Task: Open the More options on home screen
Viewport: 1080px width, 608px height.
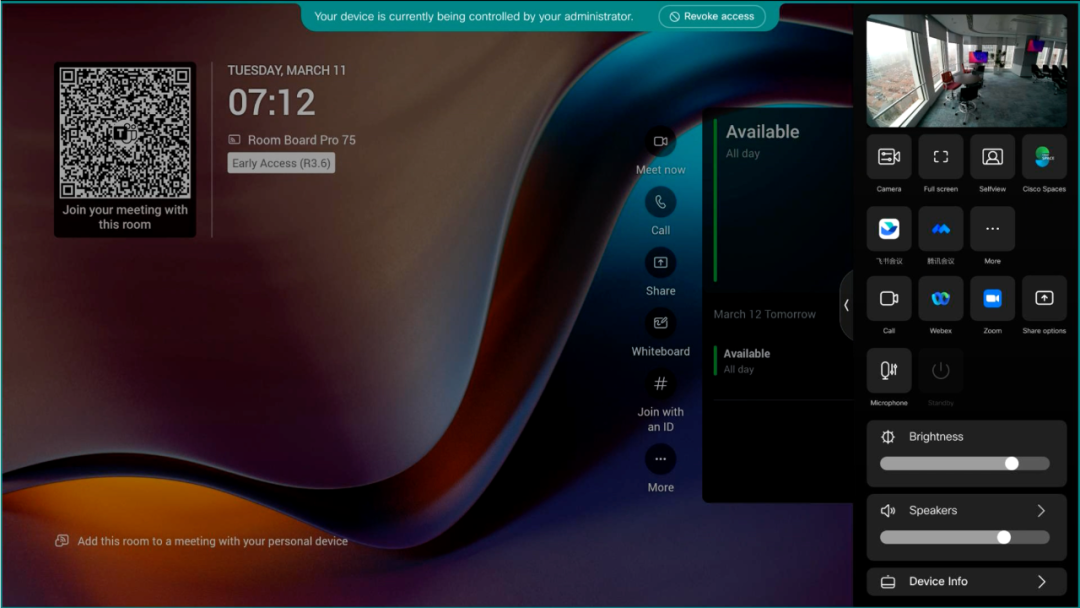Action: tap(660, 459)
